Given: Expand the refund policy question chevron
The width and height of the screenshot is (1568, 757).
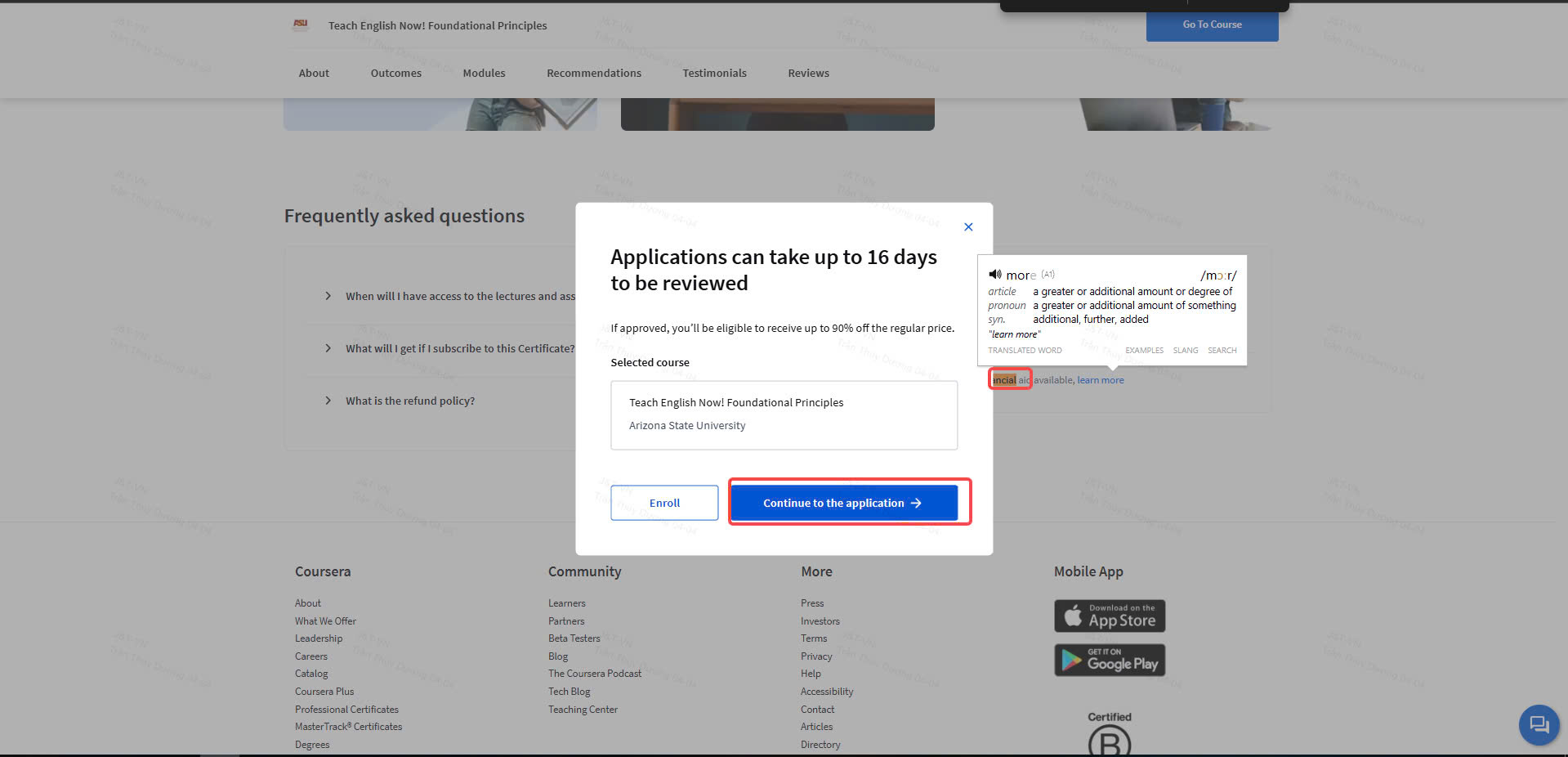Looking at the screenshot, I should (x=328, y=401).
